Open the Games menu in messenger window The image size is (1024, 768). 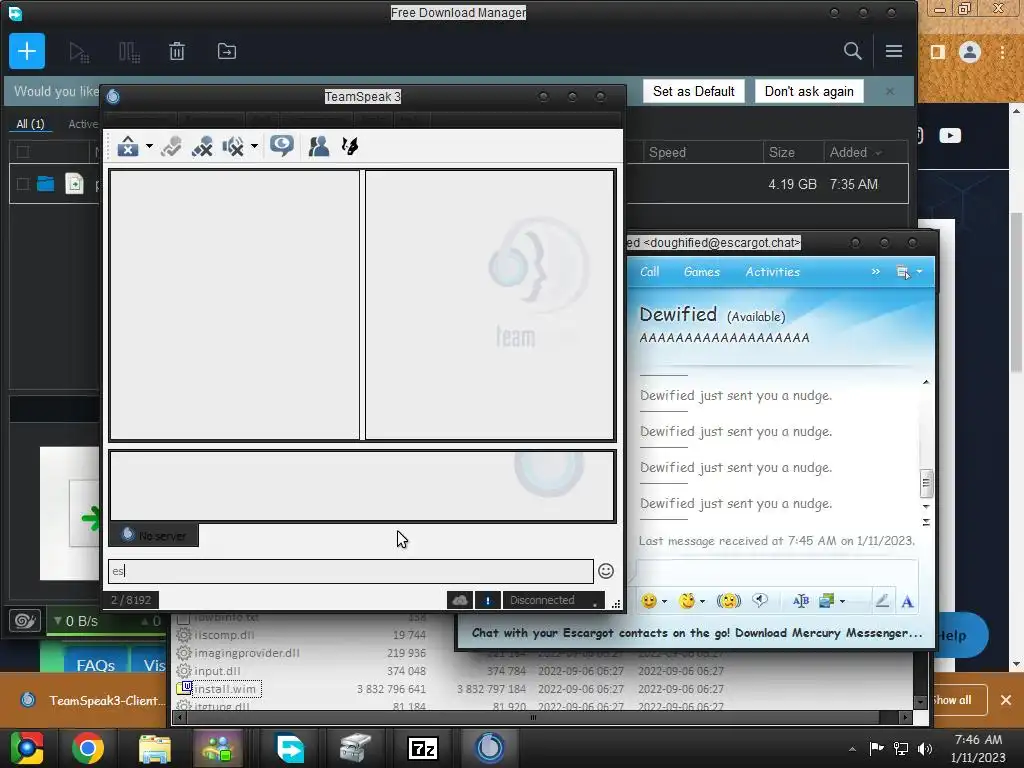pyautogui.click(x=701, y=272)
